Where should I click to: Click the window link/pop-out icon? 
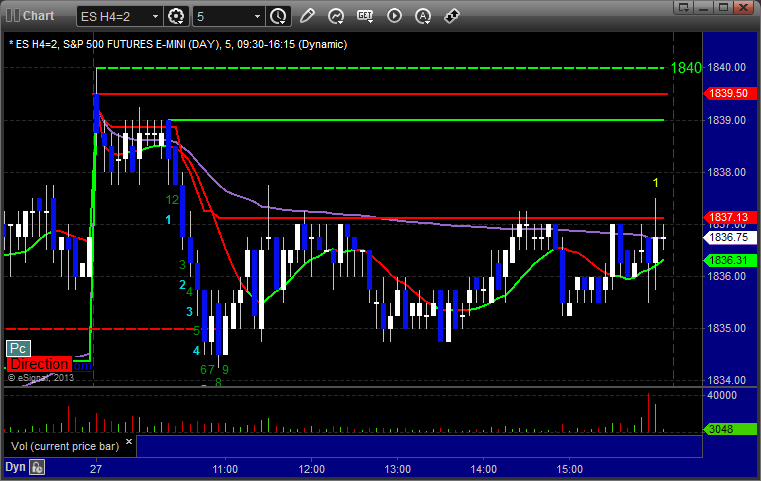(684, 7)
